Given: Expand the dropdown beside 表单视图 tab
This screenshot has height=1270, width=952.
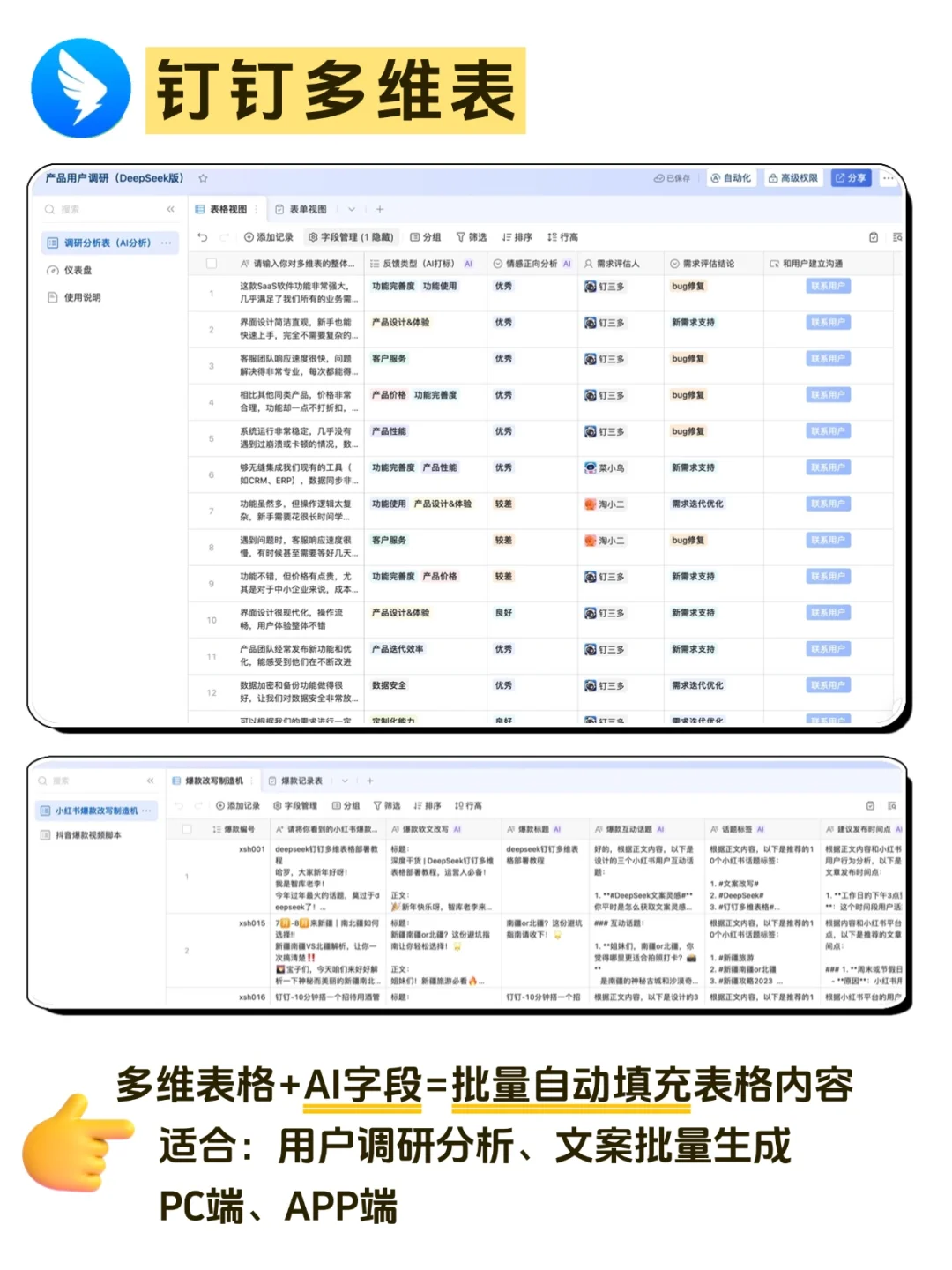Looking at the screenshot, I should point(351,209).
